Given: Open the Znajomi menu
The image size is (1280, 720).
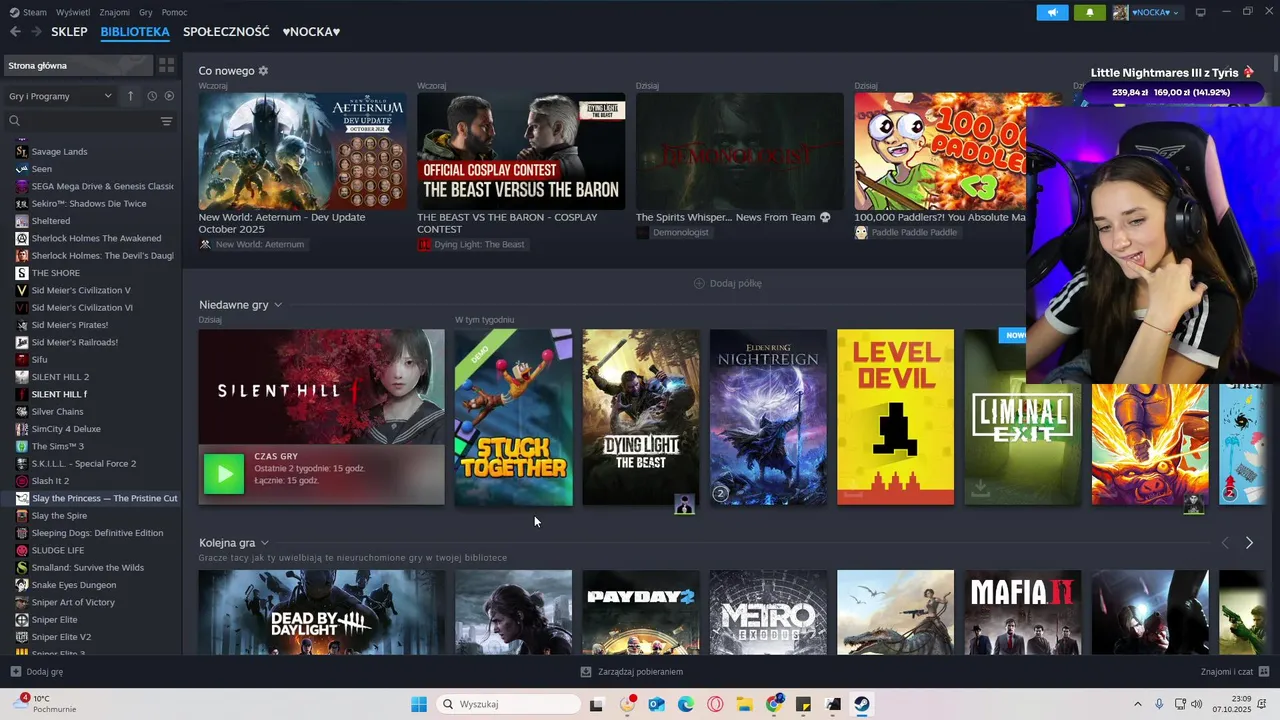Looking at the screenshot, I should tap(114, 12).
